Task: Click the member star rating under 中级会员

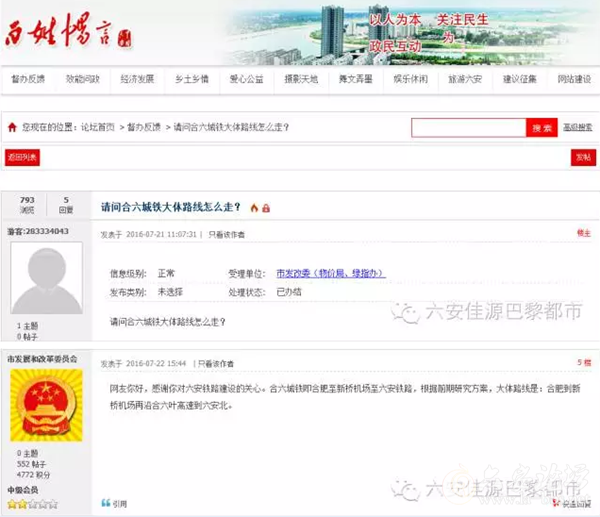Action: (x=32, y=504)
